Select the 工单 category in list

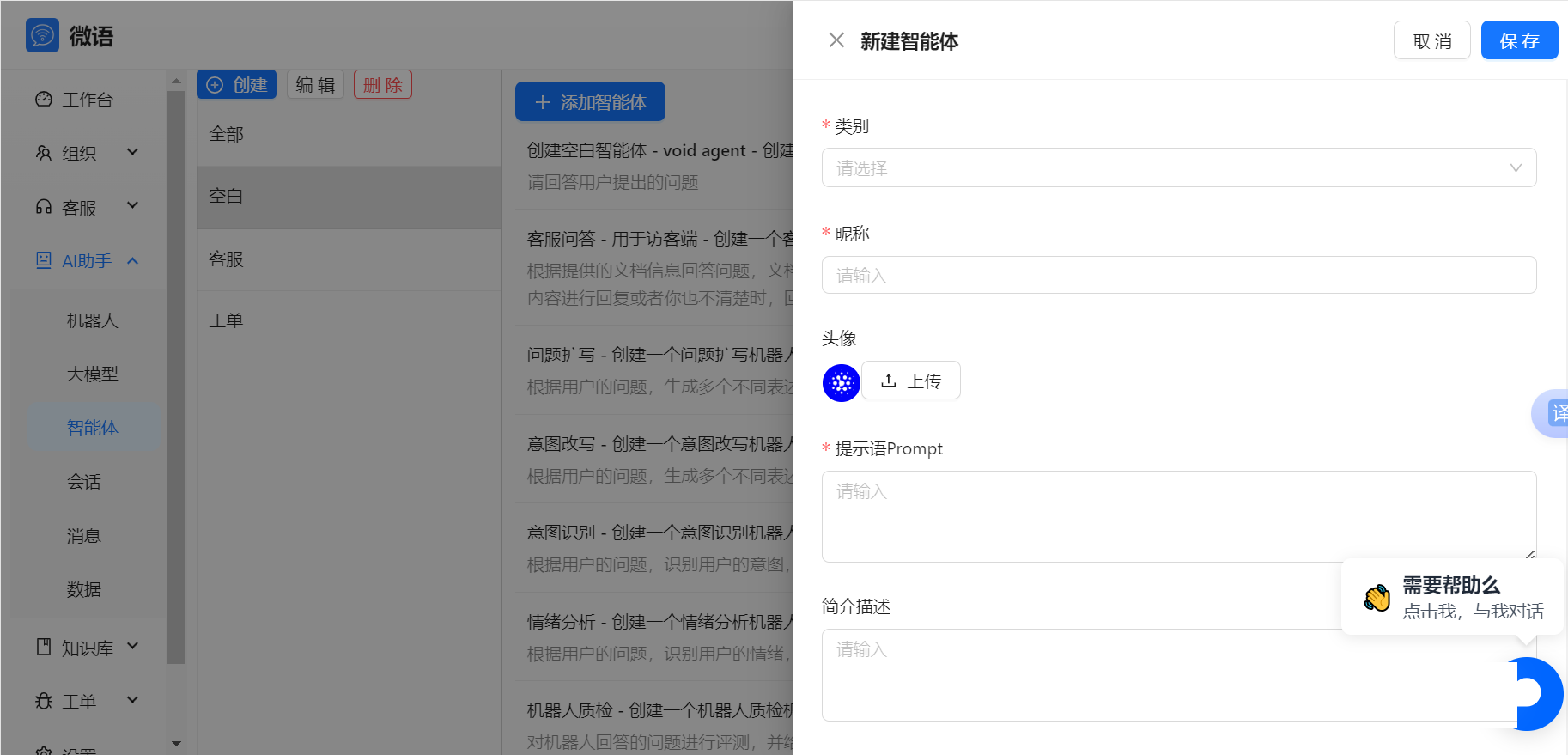pos(349,321)
